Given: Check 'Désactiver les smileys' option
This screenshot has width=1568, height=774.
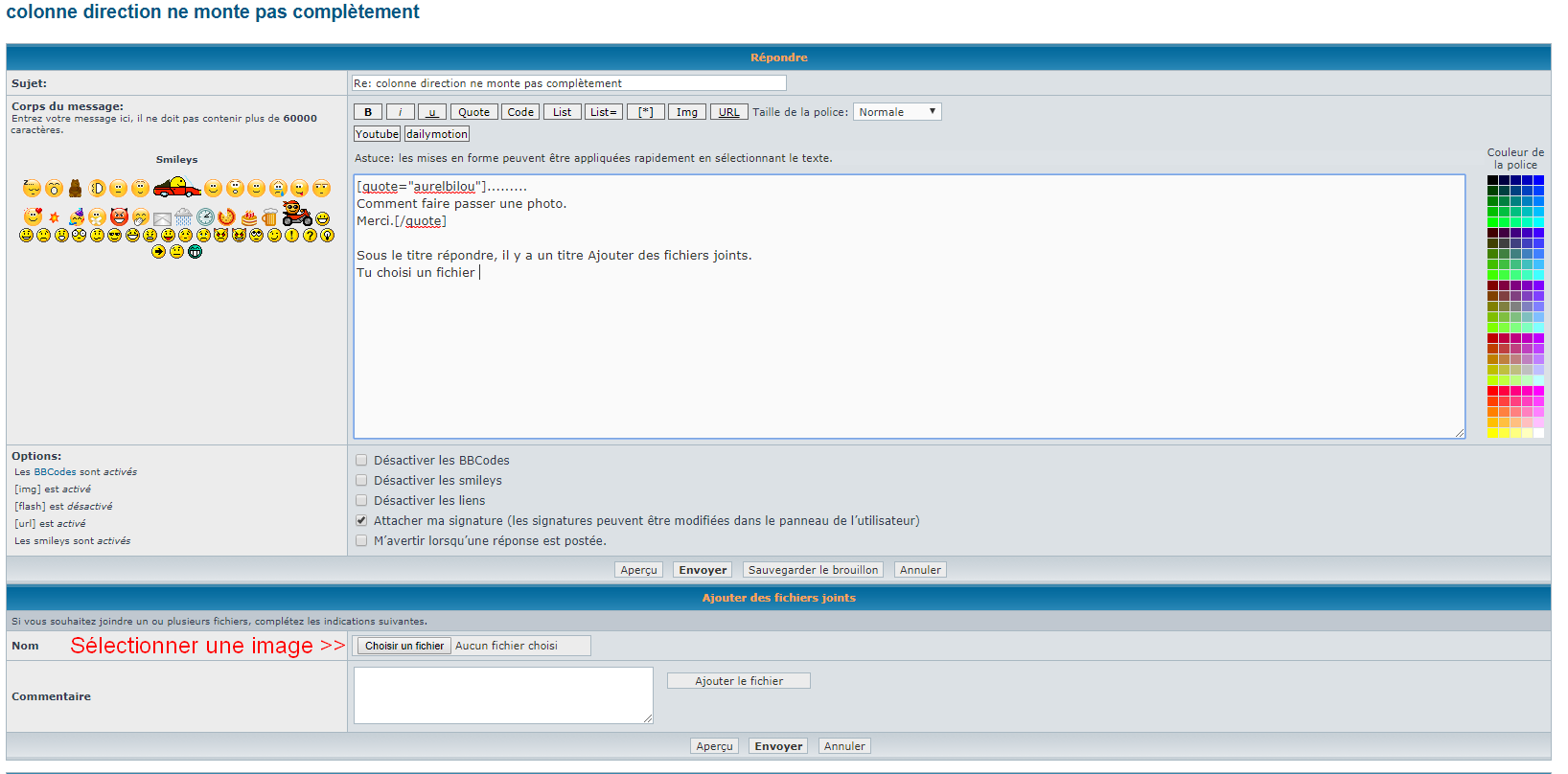Looking at the screenshot, I should 361,481.
